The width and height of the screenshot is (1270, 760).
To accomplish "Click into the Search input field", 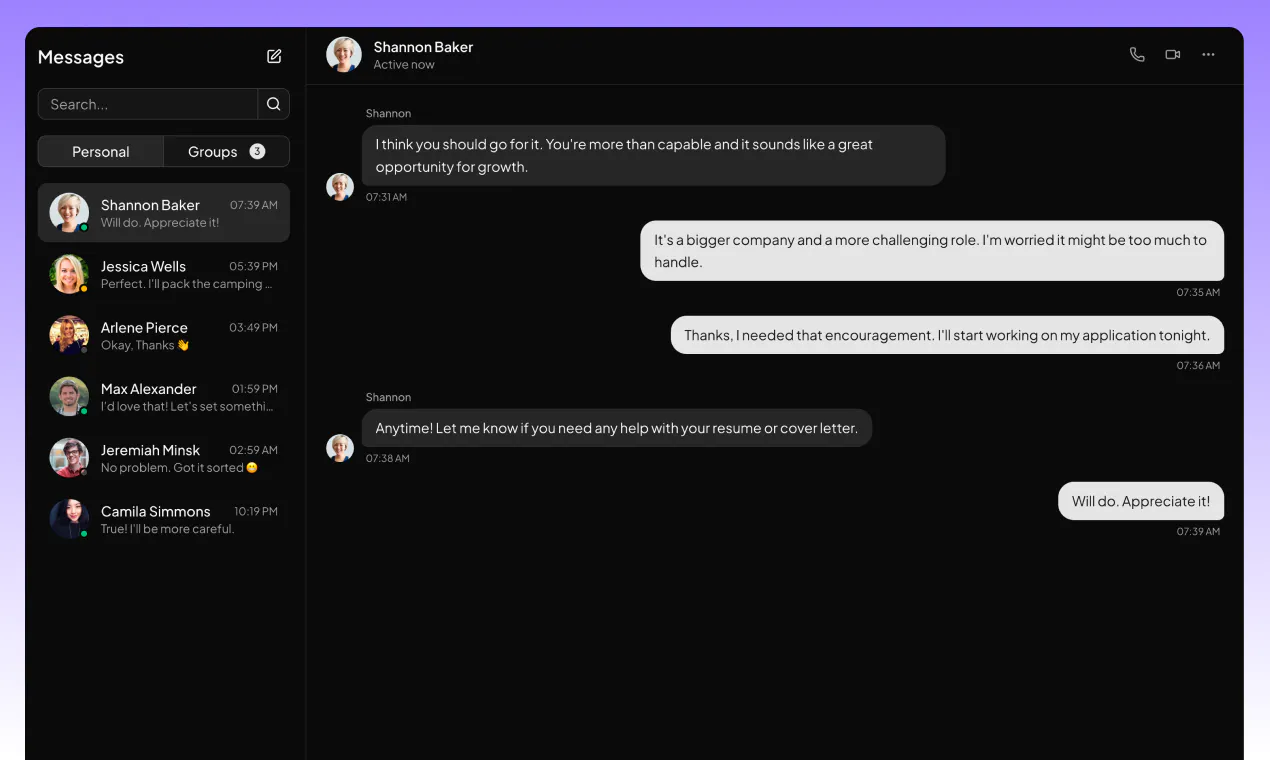I will [148, 104].
